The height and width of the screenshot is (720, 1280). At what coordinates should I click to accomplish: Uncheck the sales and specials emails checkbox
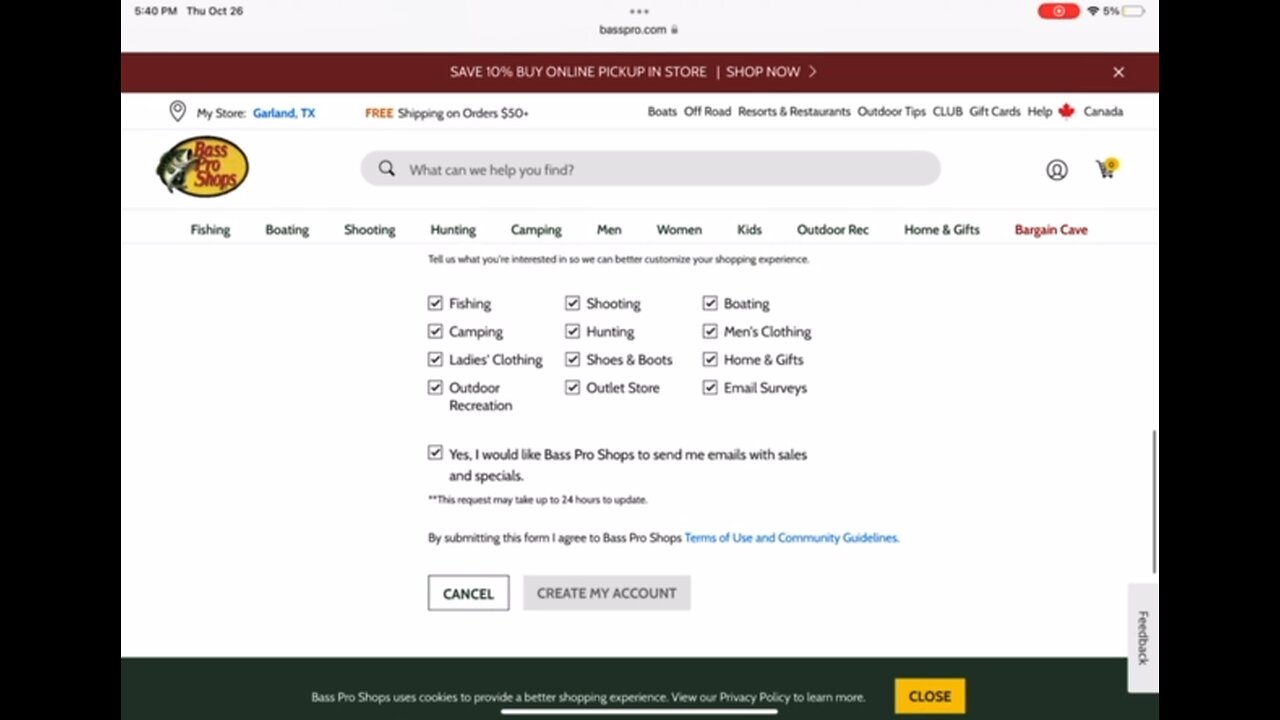pyautogui.click(x=435, y=453)
